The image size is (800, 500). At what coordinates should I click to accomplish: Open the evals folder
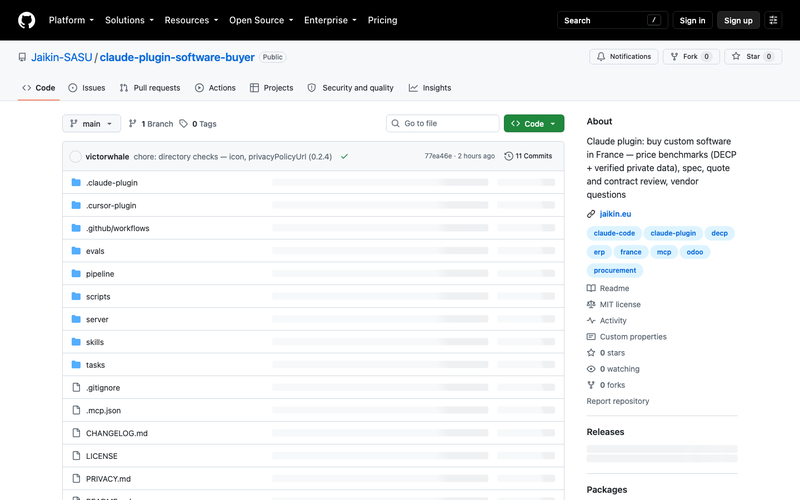point(95,251)
